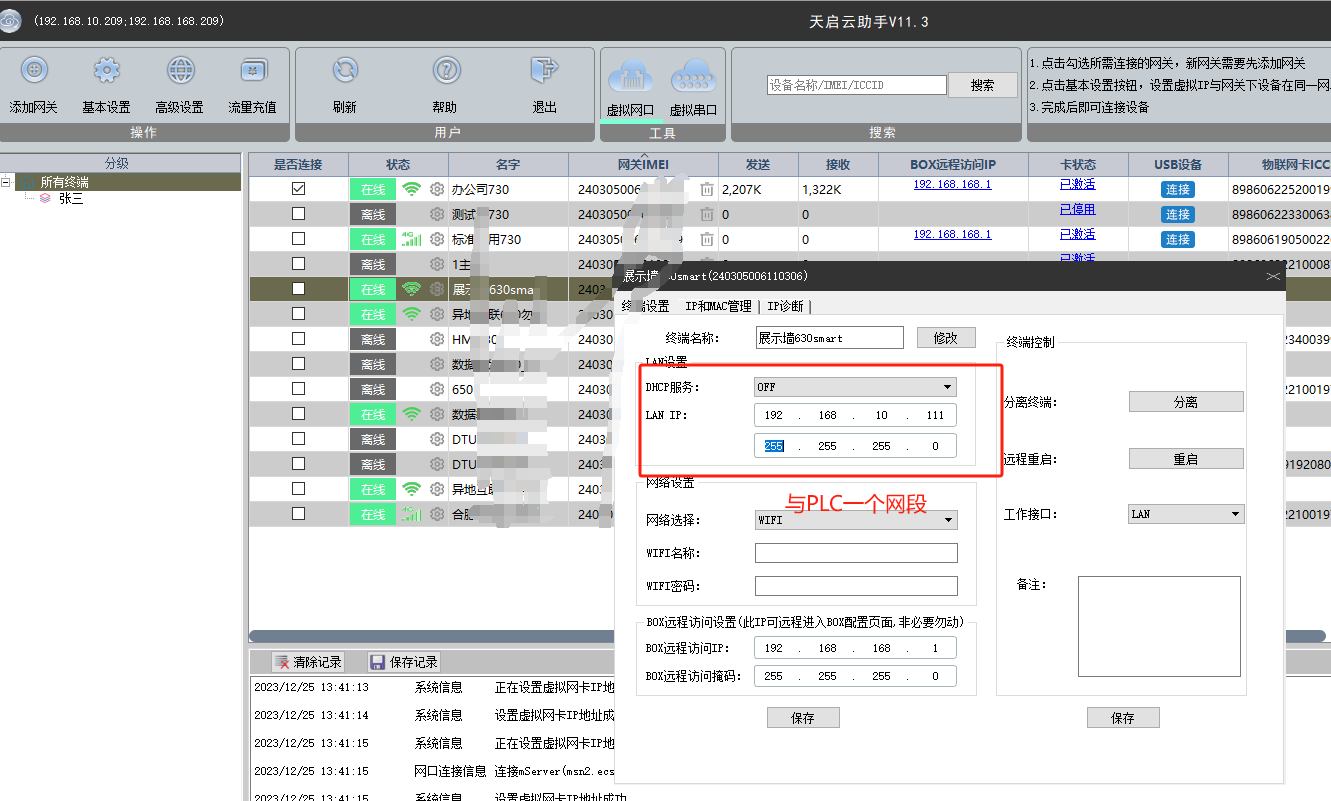Click the 分离 detach terminal button
This screenshot has width=1331, height=801.
(1186, 402)
